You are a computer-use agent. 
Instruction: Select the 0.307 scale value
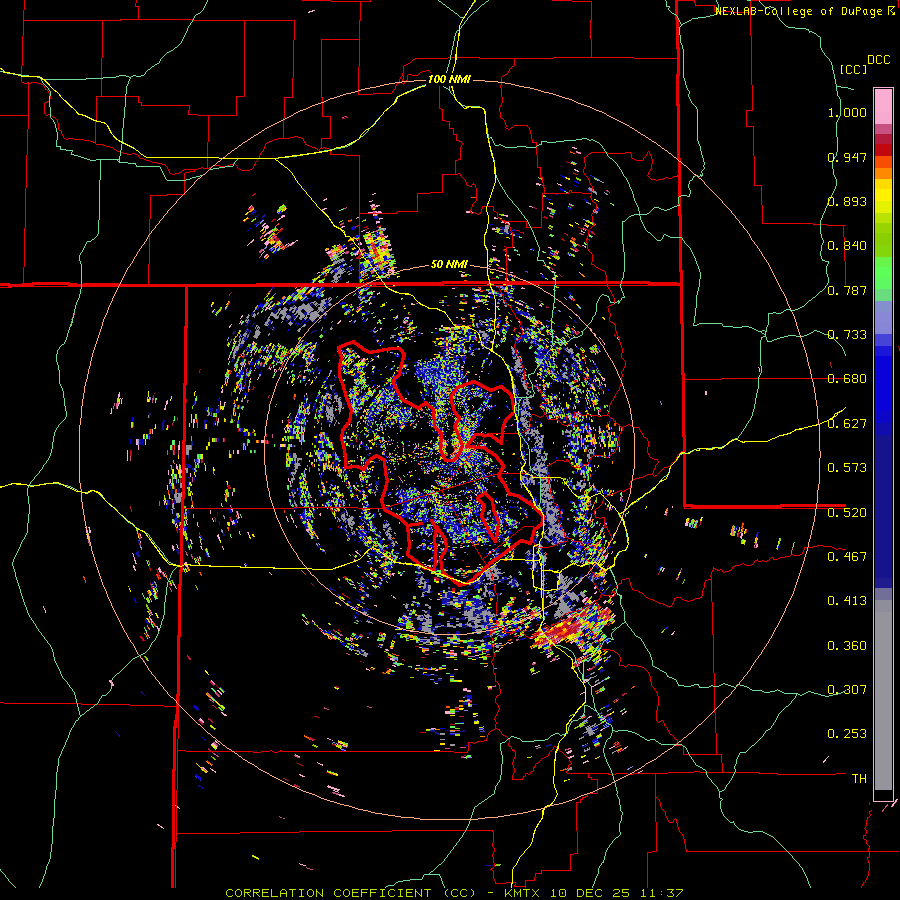847,689
